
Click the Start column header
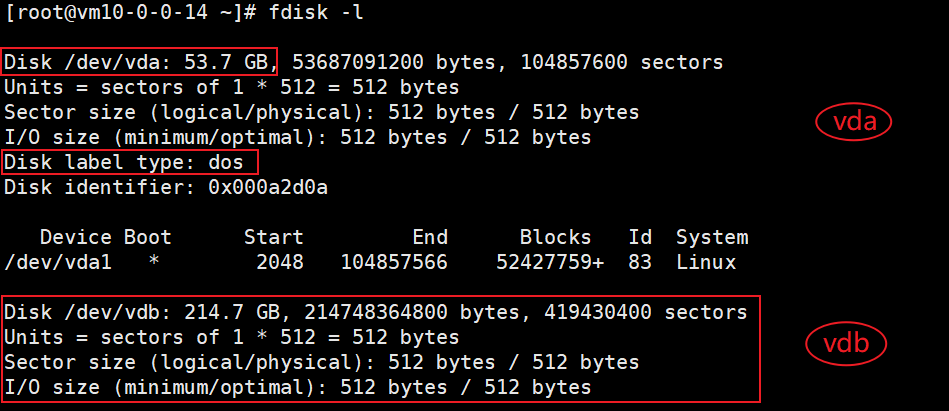tap(273, 237)
